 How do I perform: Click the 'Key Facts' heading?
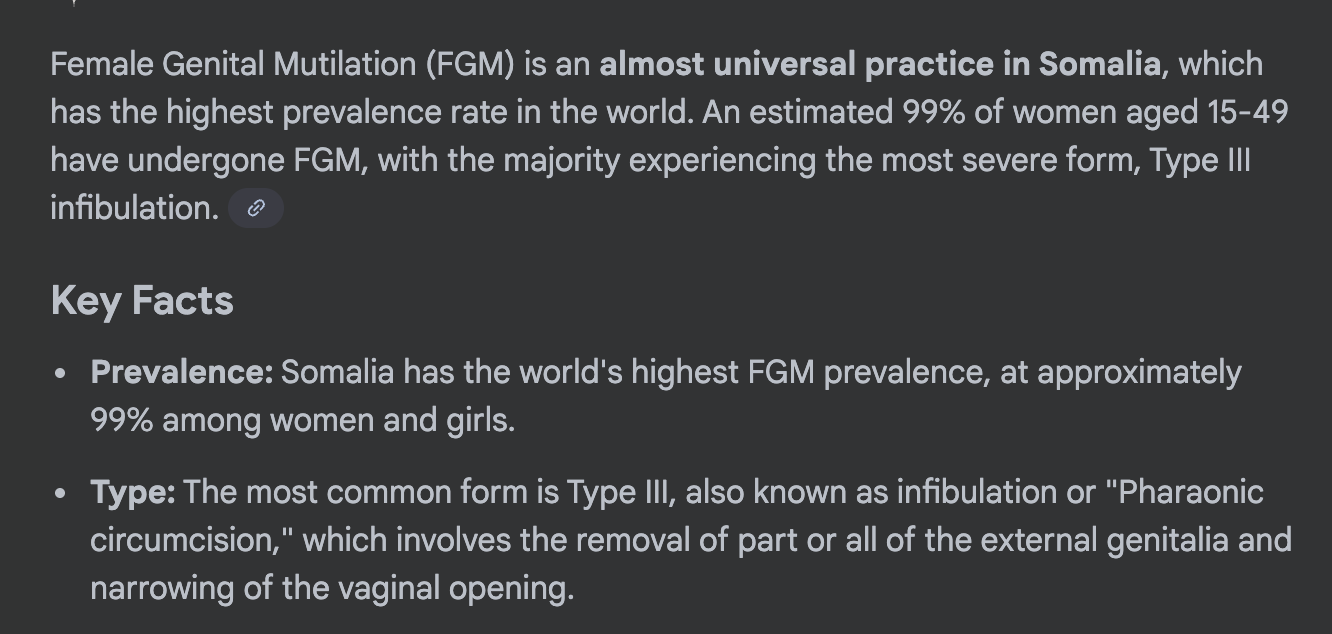(142, 300)
